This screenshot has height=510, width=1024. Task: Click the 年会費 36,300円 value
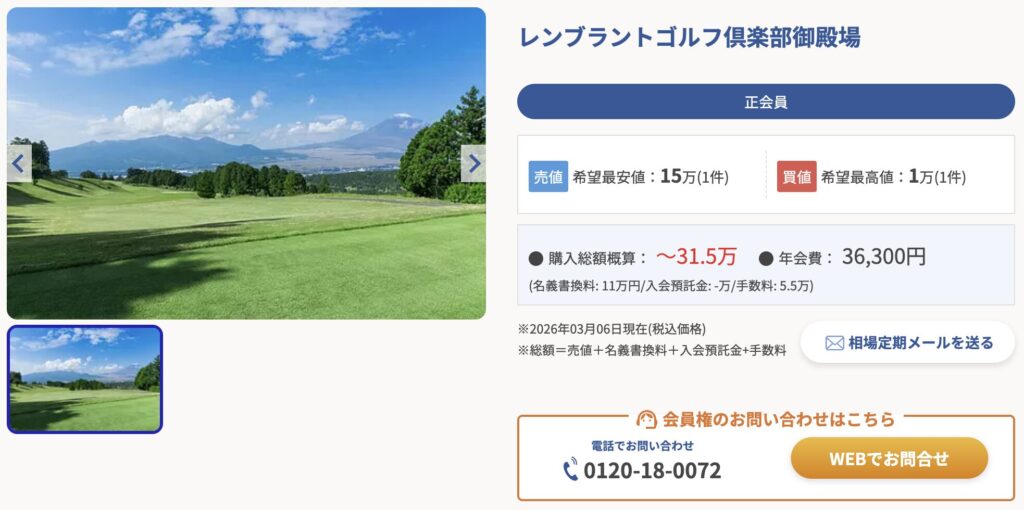coord(883,257)
